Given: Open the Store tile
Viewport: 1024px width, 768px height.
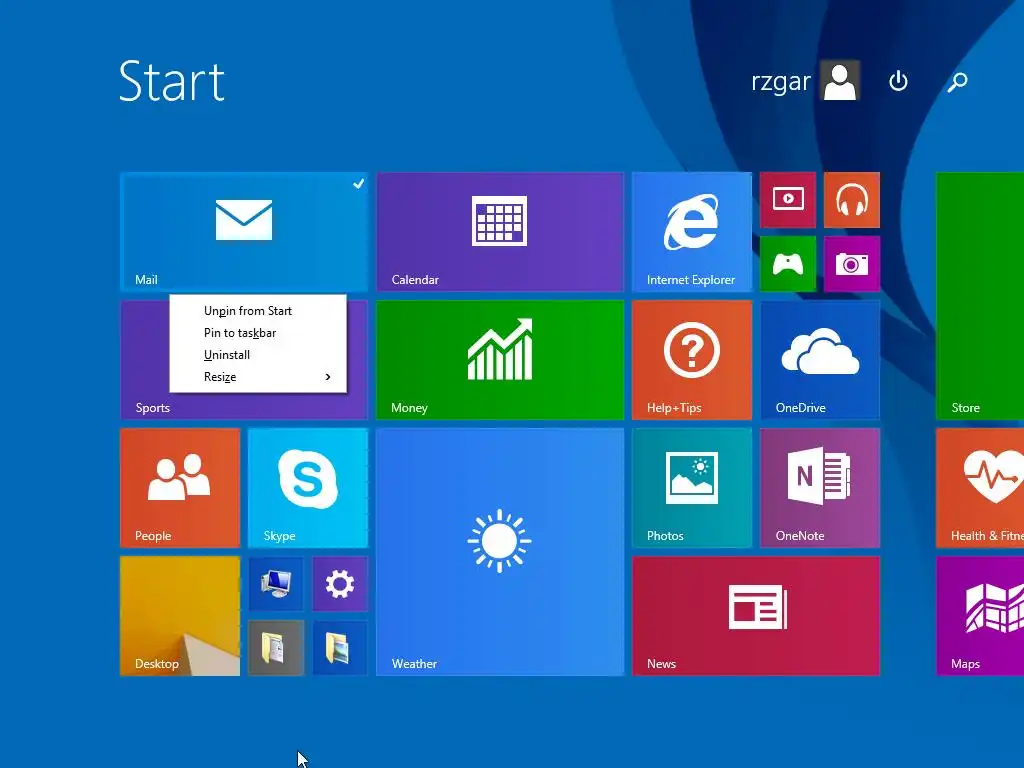Looking at the screenshot, I should [980, 296].
